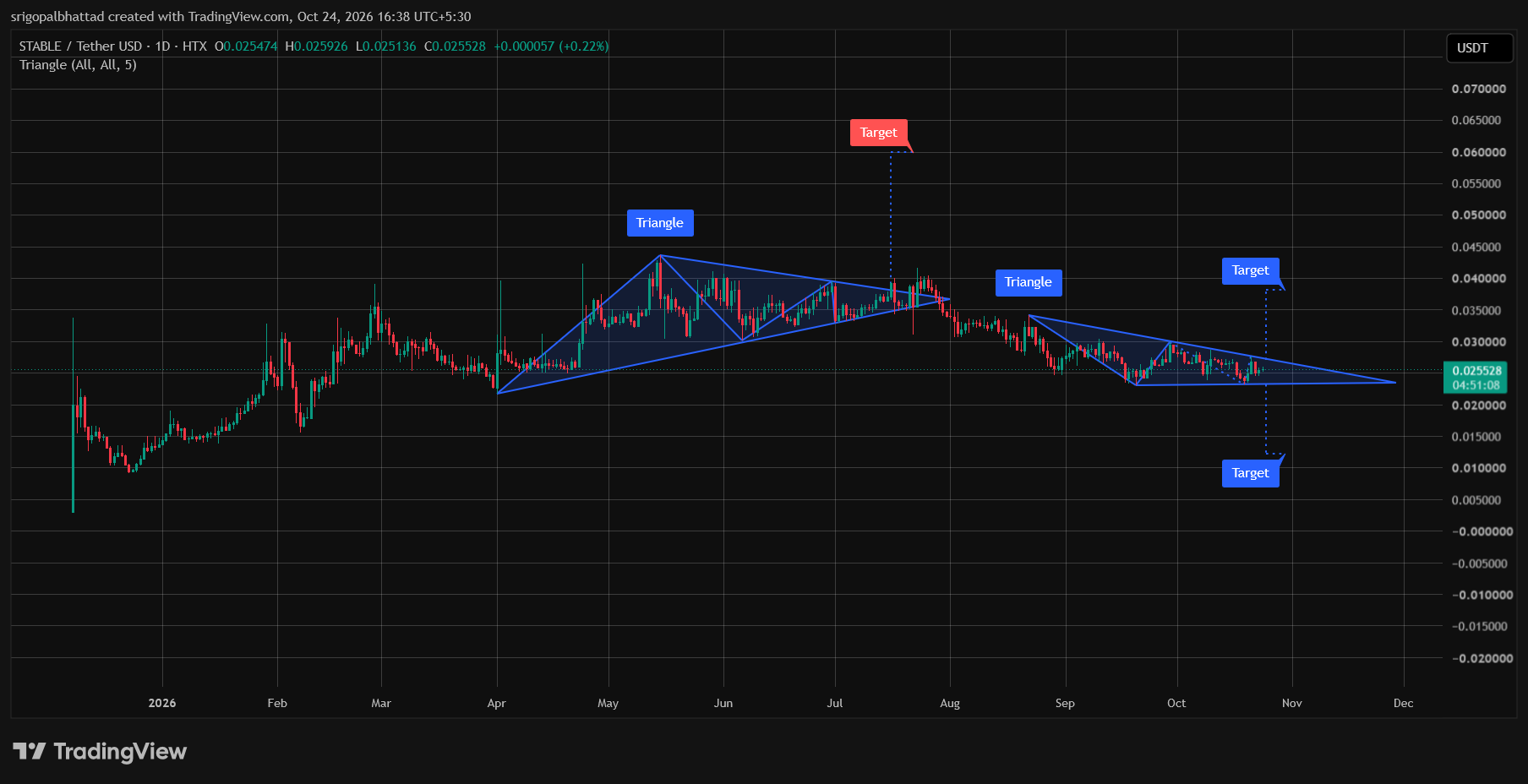
Task: Click the change value +0.000057 (+0.22%)
Action: point(551,46)
